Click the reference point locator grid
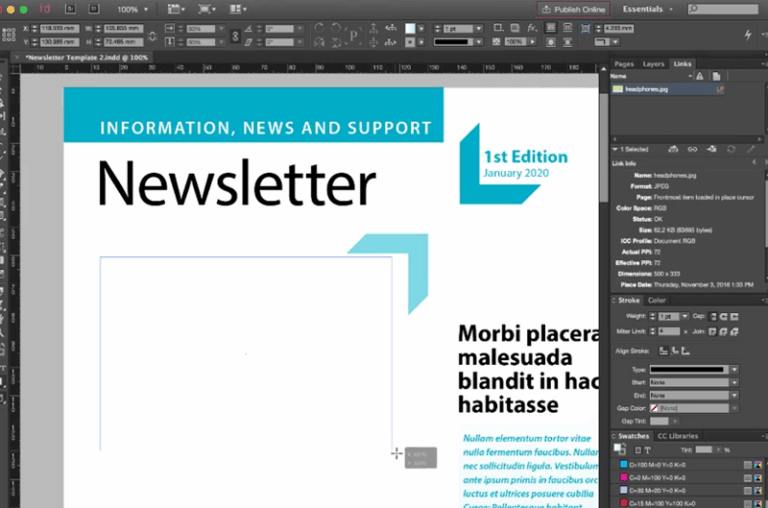 pos(9,34)
